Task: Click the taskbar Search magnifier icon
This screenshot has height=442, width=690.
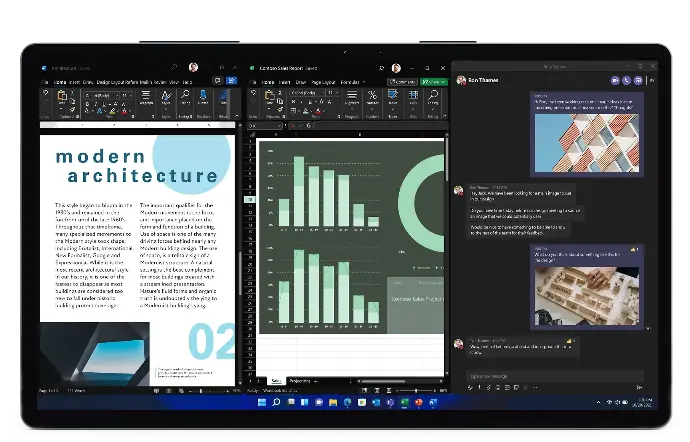Action: 277,402
